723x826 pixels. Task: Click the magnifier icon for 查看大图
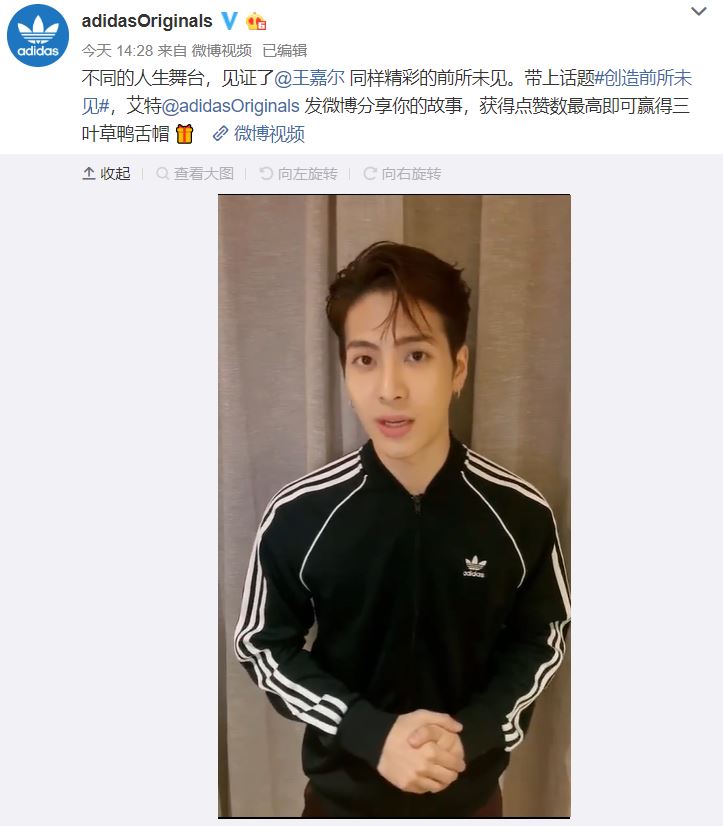pyautogui.click(x=163, y=173)
